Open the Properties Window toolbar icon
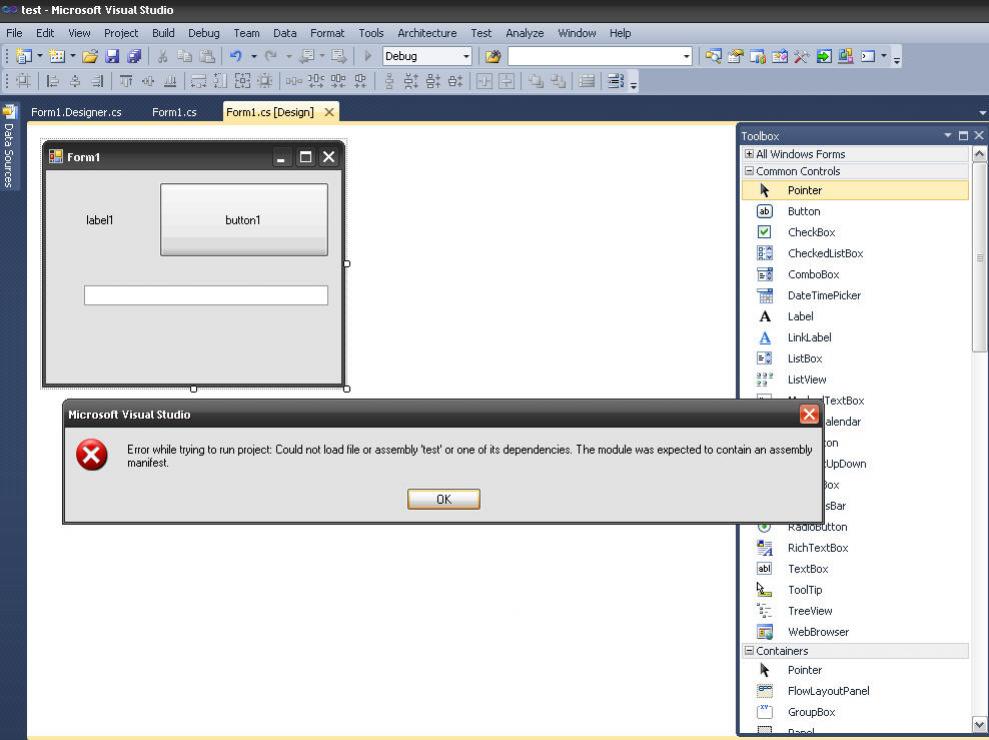989x740 pixels. [x=735, y=56]
